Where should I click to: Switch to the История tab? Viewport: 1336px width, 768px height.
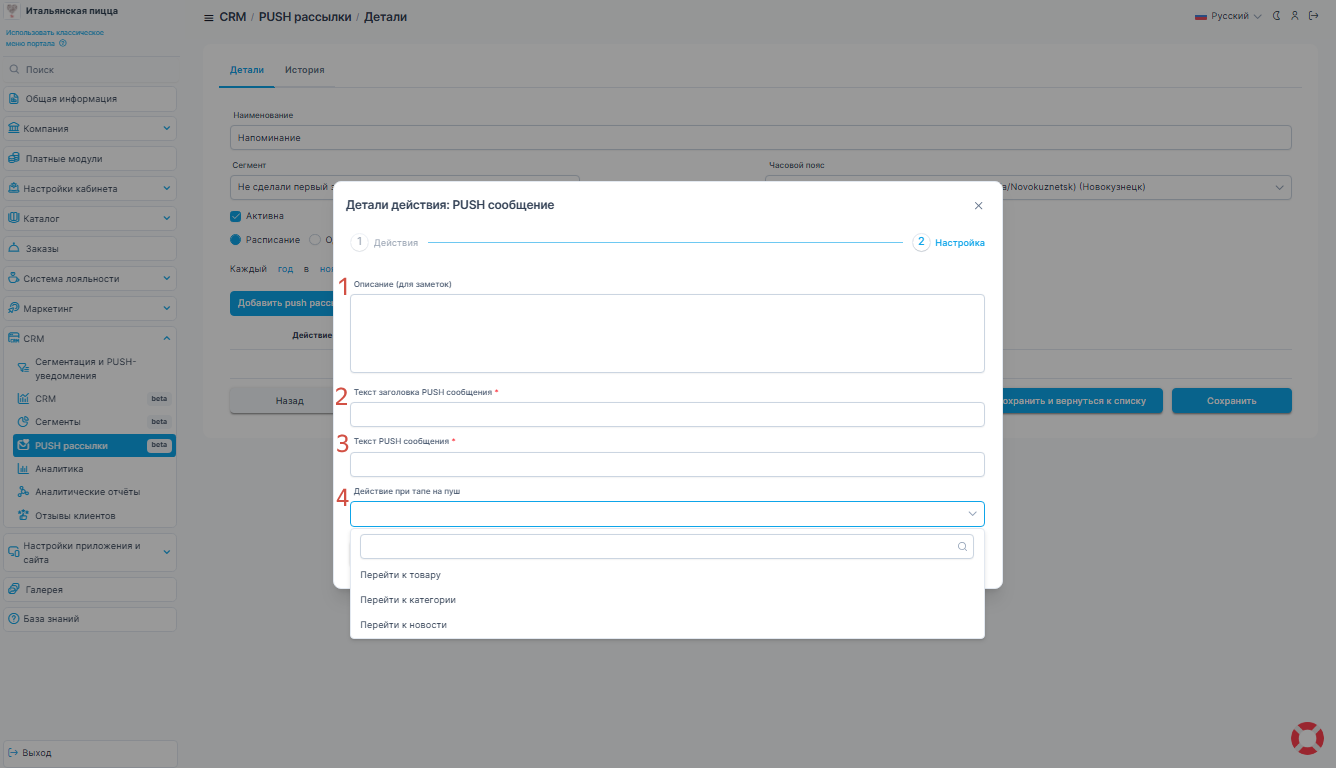(x=304, y=70)
